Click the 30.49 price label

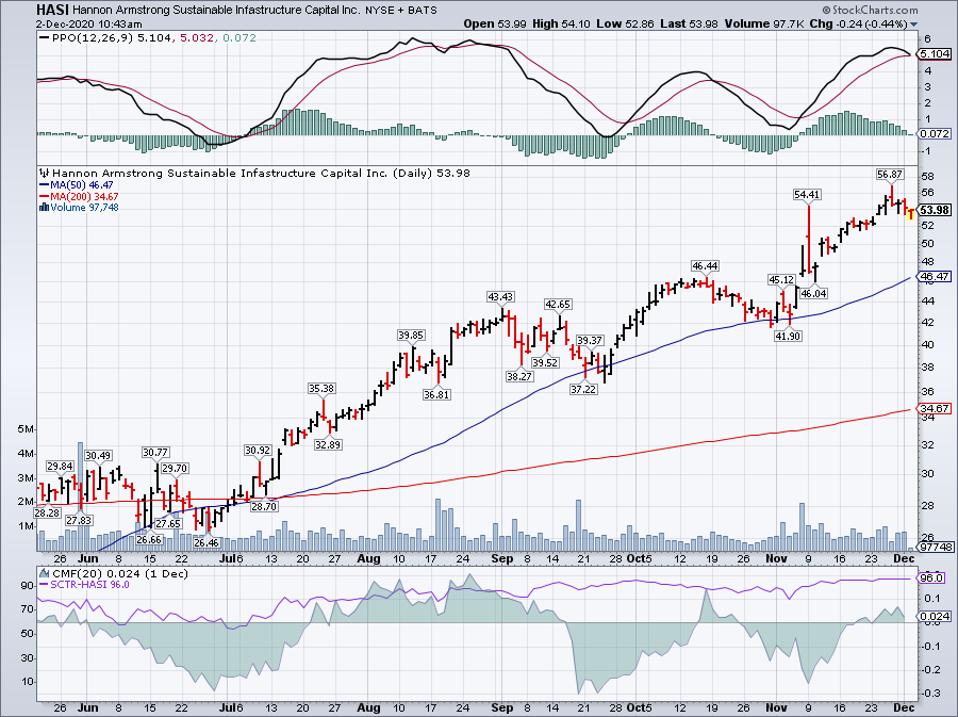[98, 456]
